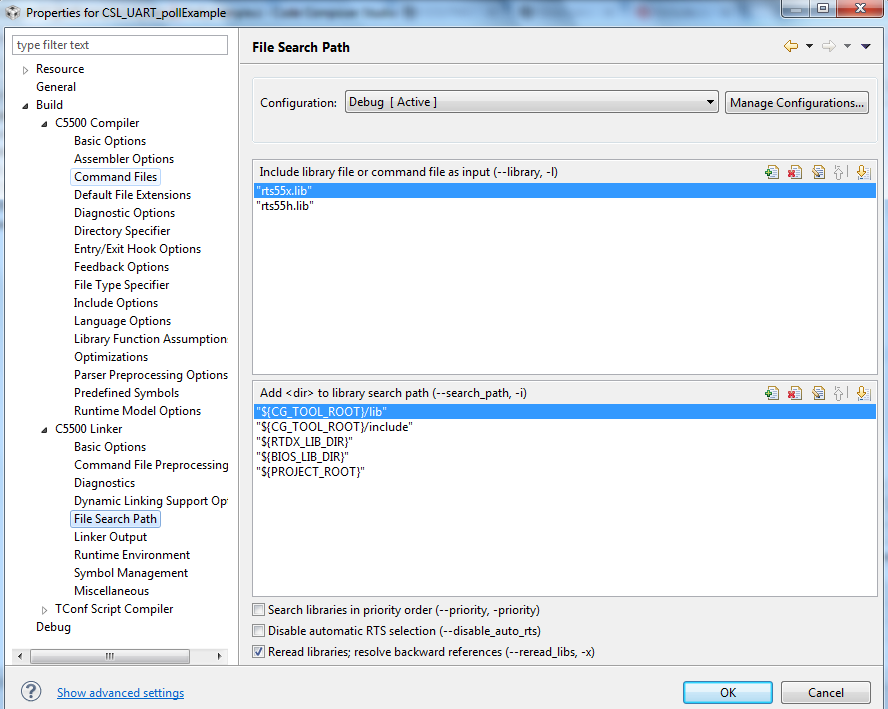Open Optimizations page
Viewport: 888px width, 709px height.
pyautogui.click(x=111, y=357)
